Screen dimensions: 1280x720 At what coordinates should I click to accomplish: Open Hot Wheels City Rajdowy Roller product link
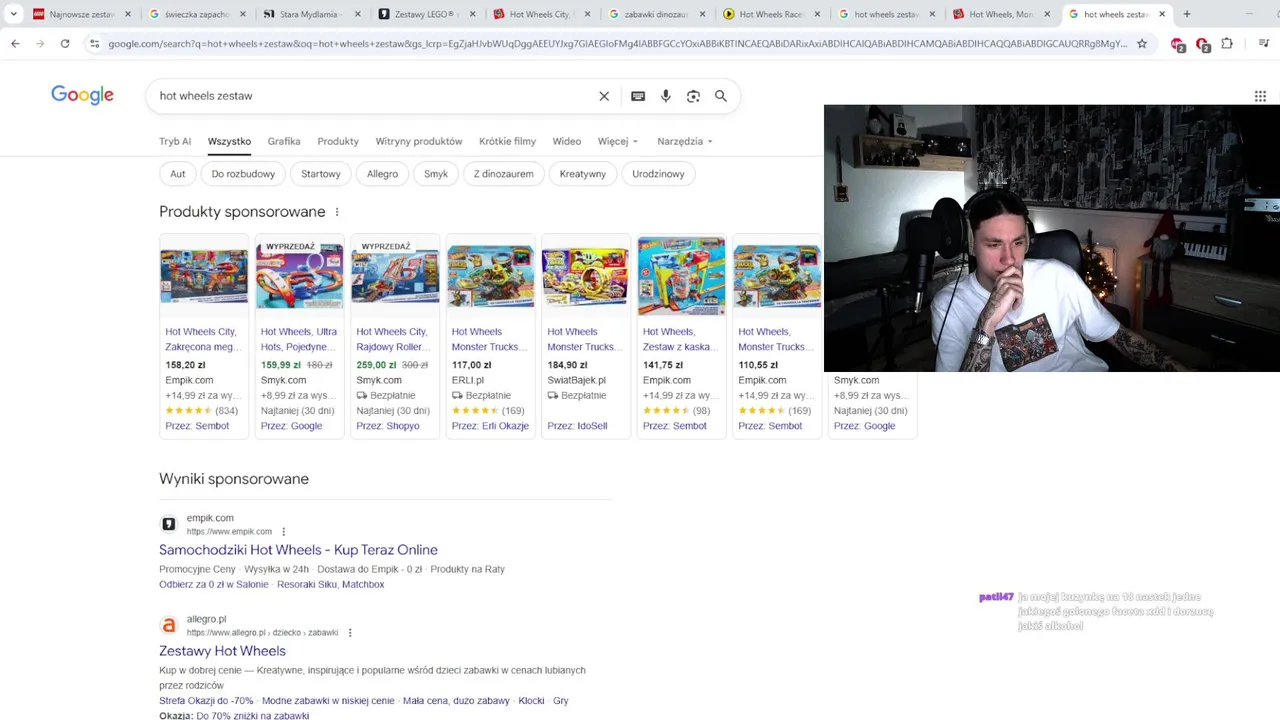click(x=395, y=339)
